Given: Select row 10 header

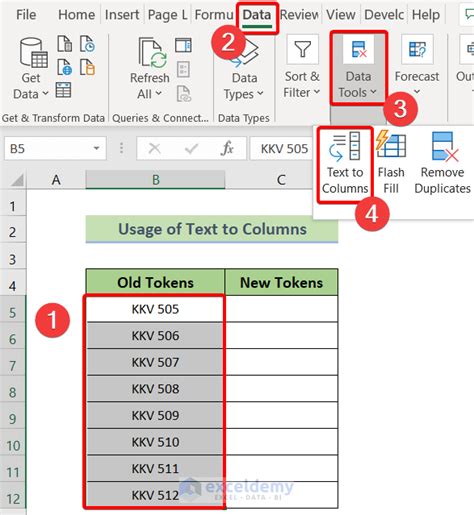Looking at the screenshot, I should [13, 445].
